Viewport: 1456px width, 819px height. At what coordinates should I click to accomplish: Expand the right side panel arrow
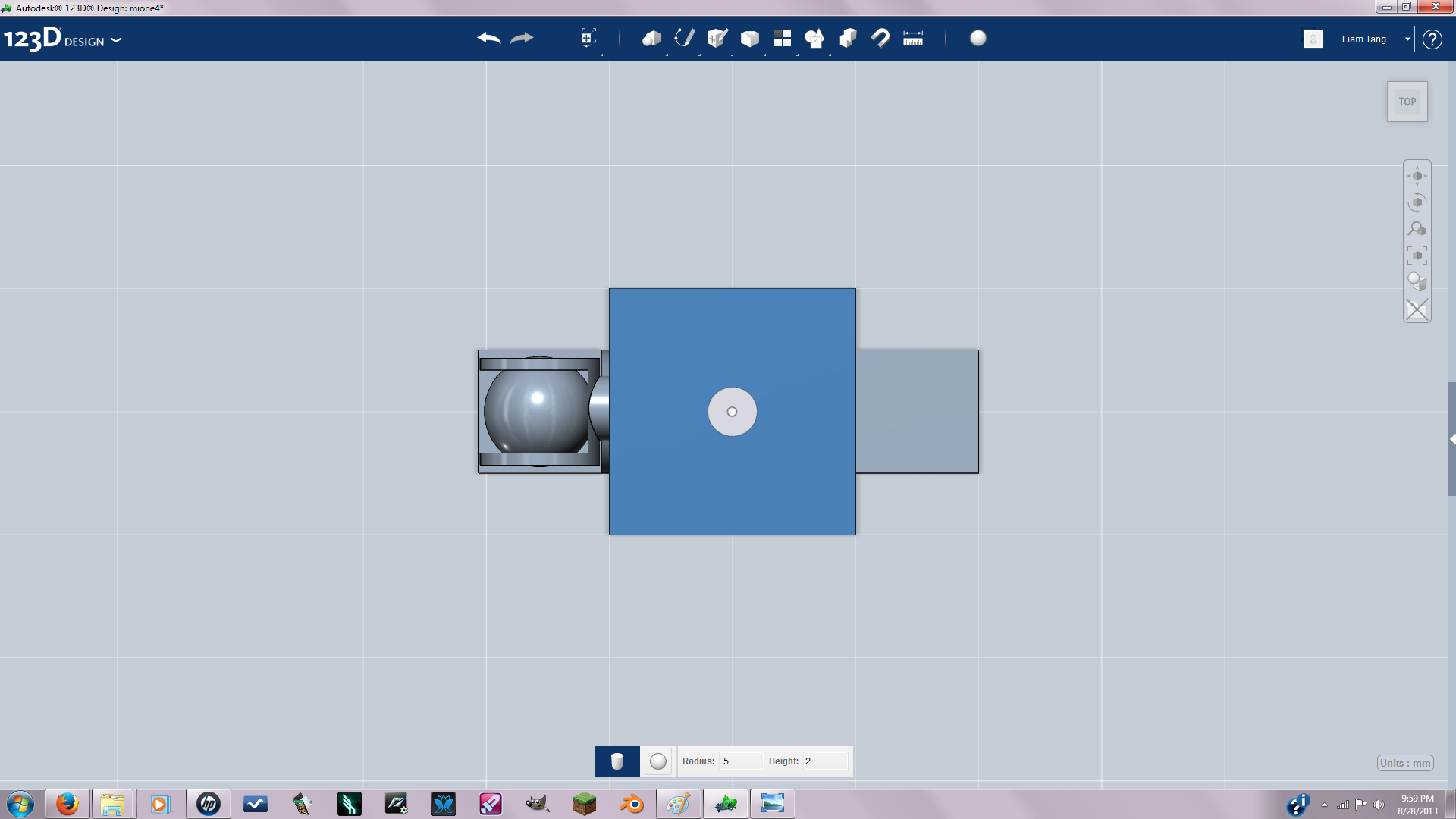(x=1451, y=439)
